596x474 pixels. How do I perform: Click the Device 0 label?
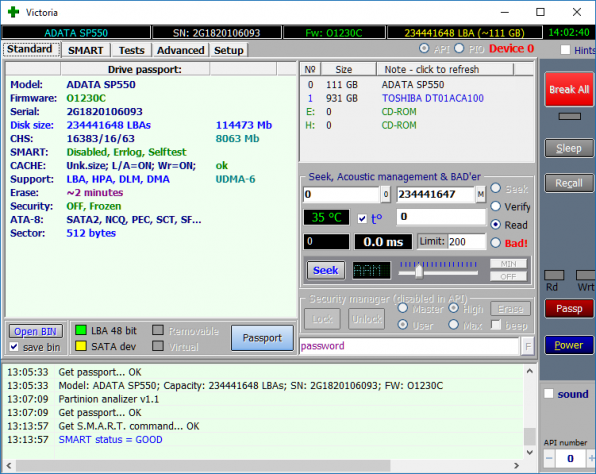511,49
